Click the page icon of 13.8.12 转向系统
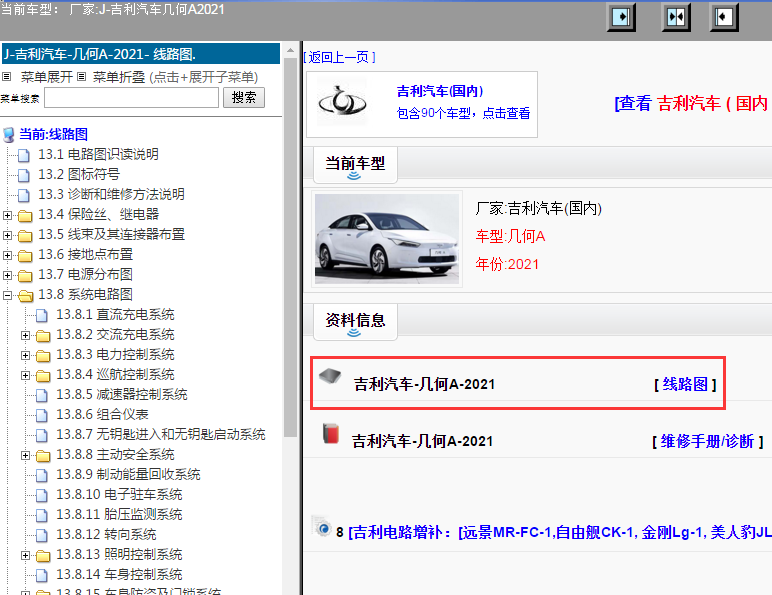The image size is (772, 595). (x=42, y=535)
